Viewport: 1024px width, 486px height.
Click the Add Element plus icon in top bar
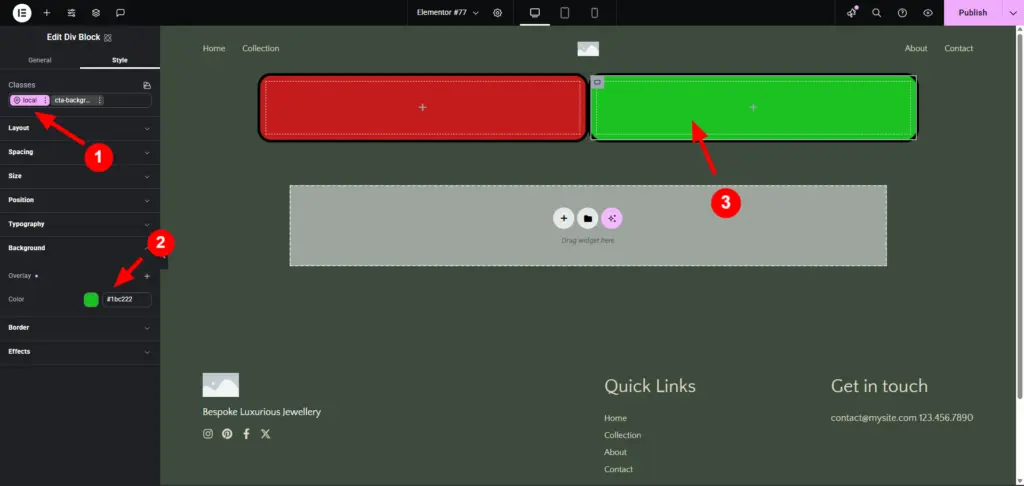46,12
